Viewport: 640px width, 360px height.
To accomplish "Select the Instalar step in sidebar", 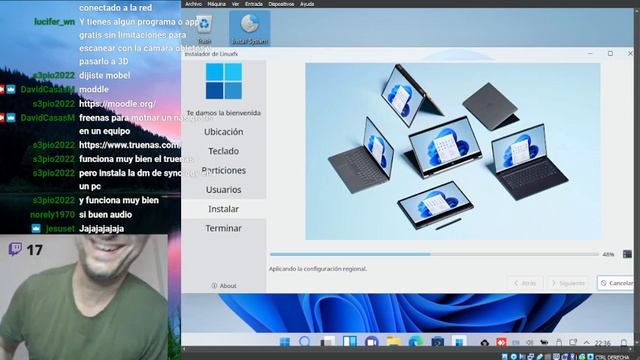I will coord(224,209).
